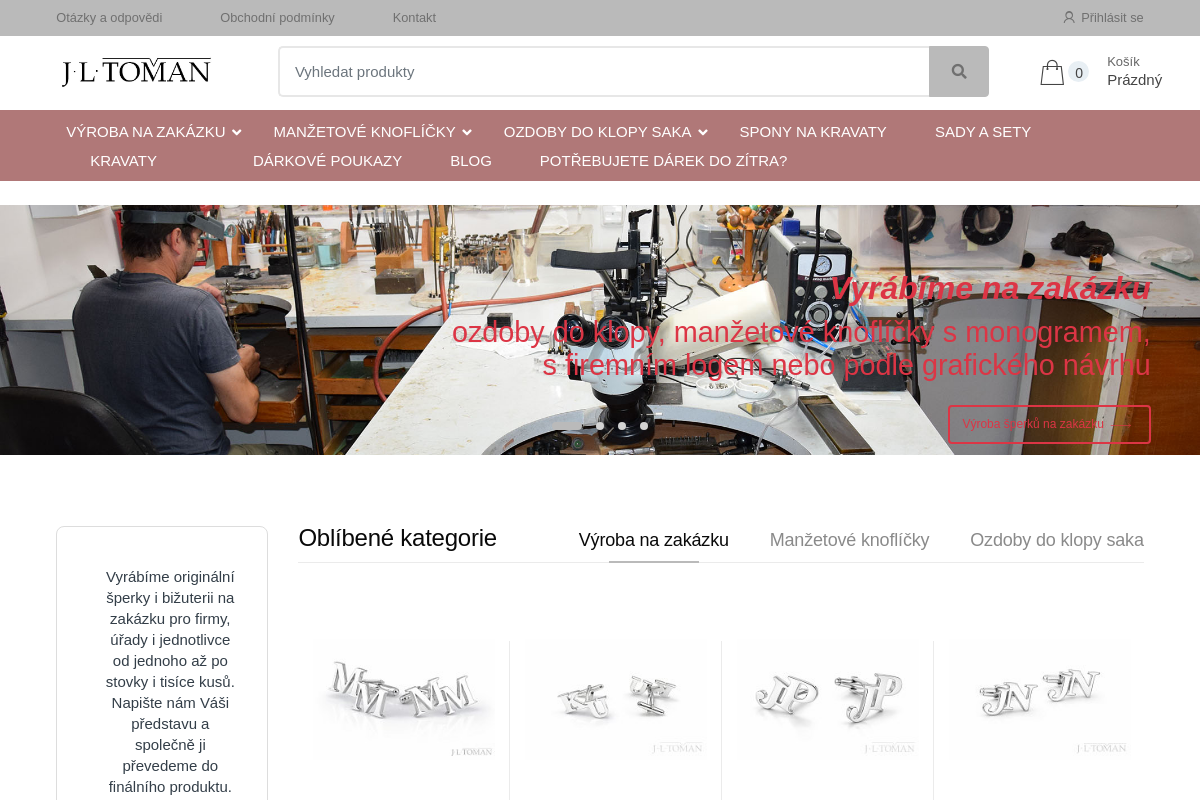Open the shopping cart icon

pyautogui.click(x=1052, y=72)
